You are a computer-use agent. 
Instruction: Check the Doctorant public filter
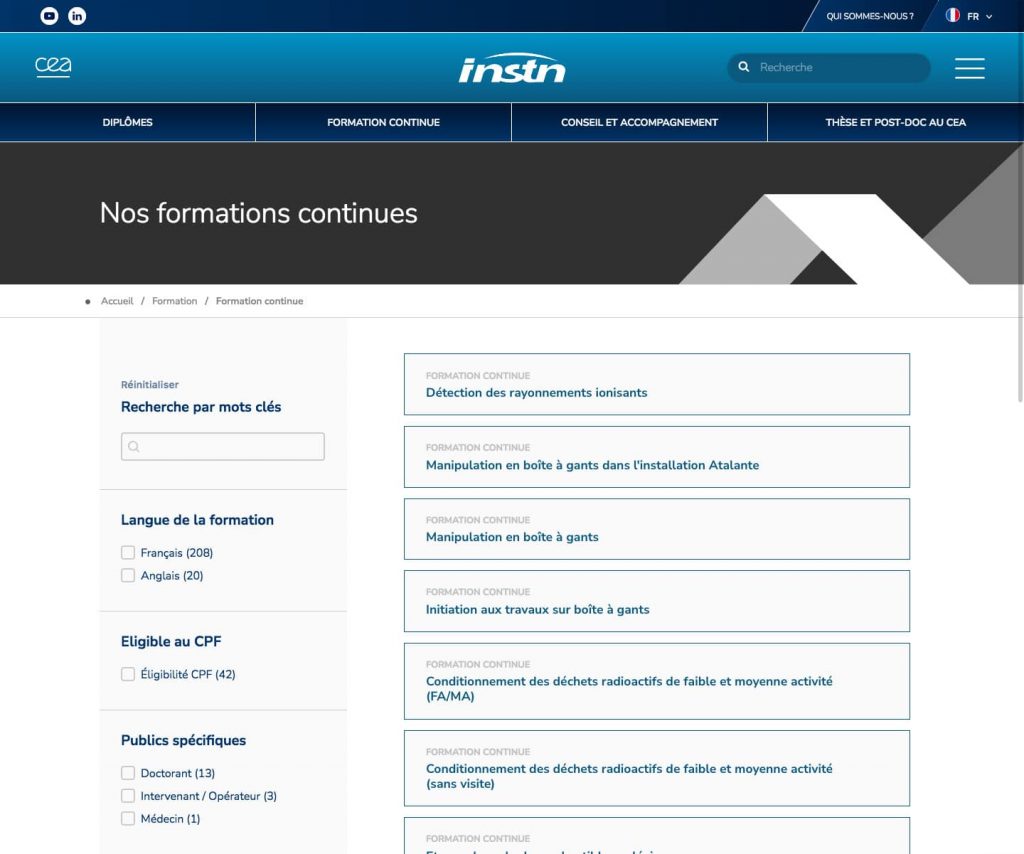(x=128, y=773)
